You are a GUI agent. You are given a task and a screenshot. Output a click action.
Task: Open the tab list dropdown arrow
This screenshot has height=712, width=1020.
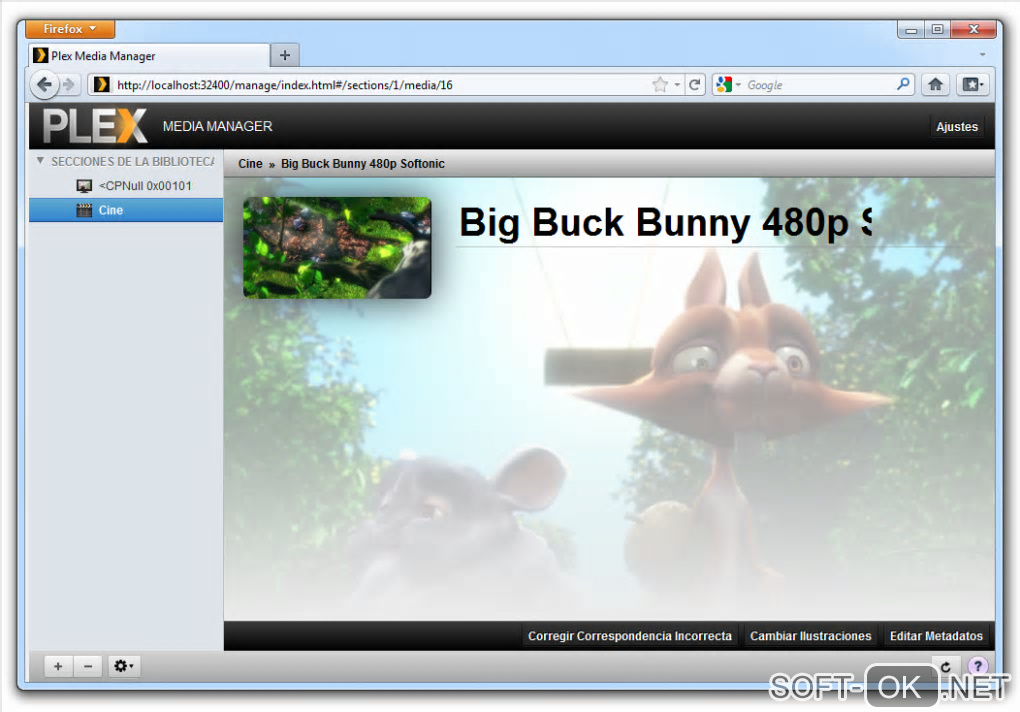coord(982,55)
